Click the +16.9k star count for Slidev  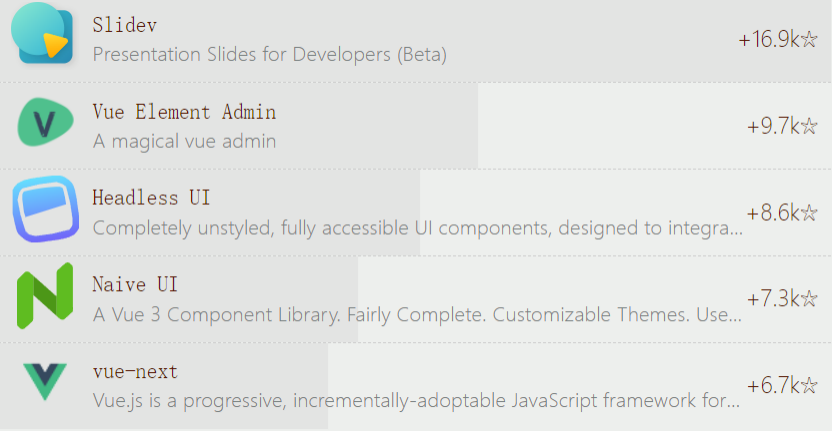click(777, 40)
